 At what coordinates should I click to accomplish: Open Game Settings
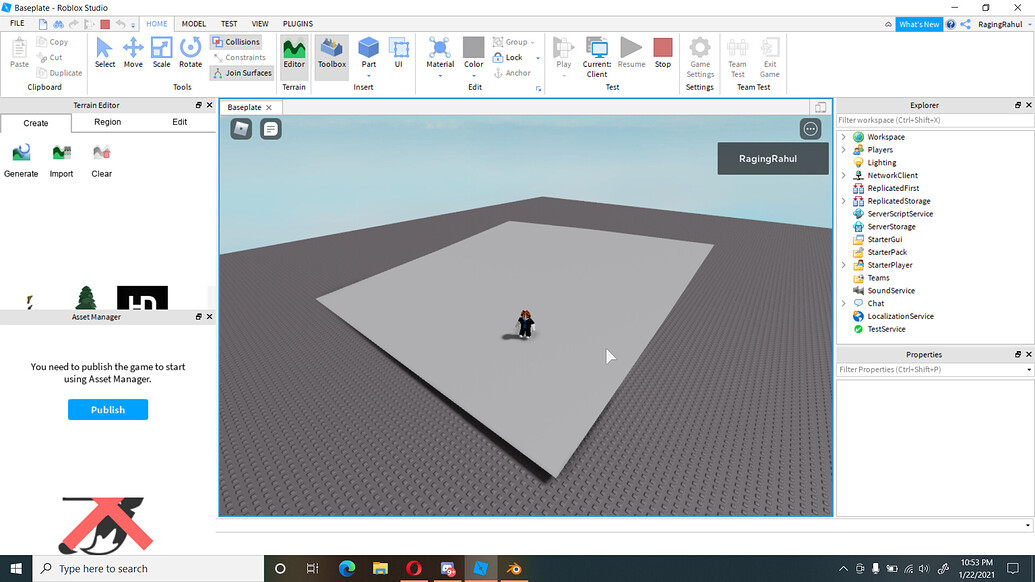pyautogui.click(x=699, y=58)
